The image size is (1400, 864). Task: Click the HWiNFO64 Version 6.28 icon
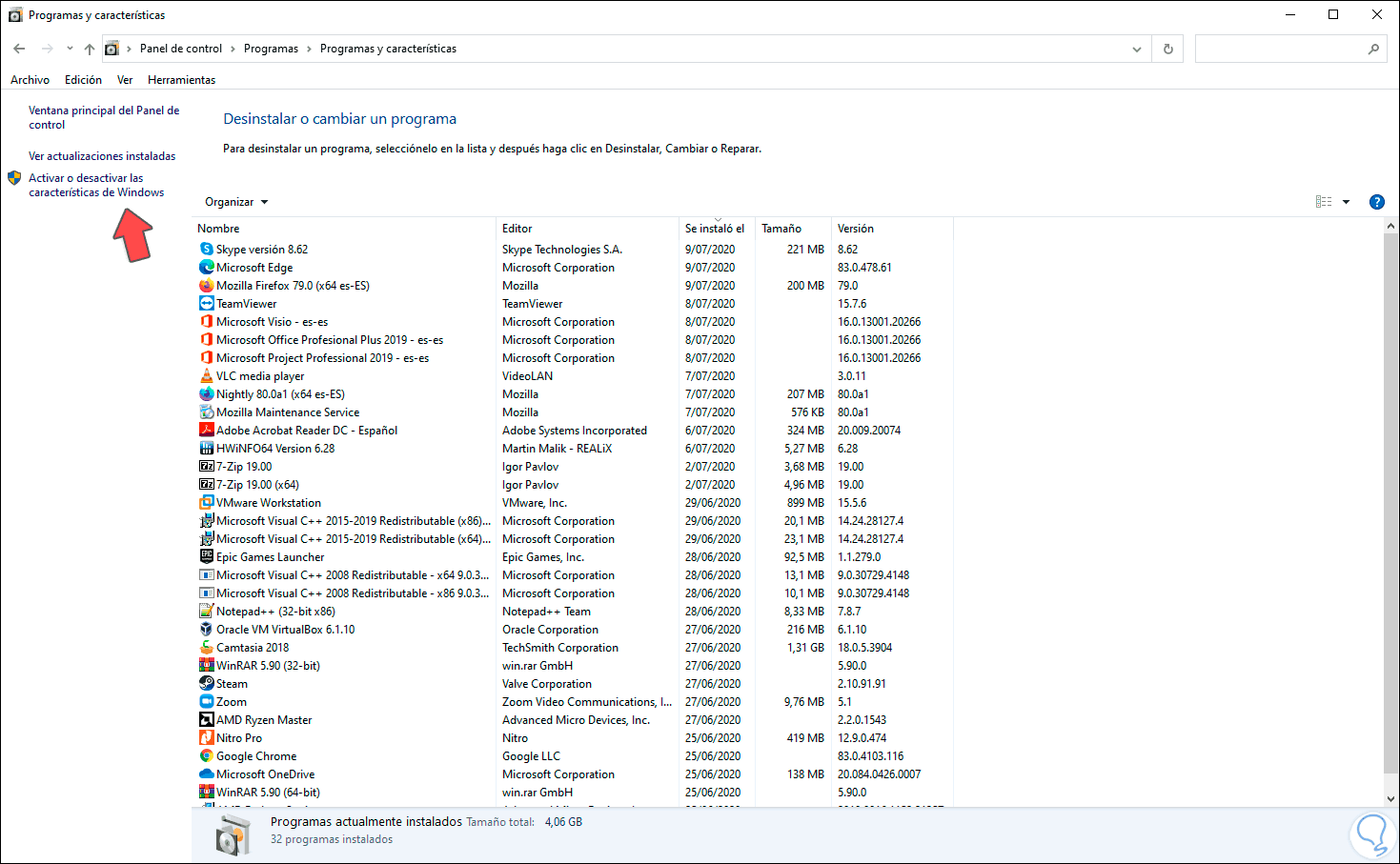point(207,449)
